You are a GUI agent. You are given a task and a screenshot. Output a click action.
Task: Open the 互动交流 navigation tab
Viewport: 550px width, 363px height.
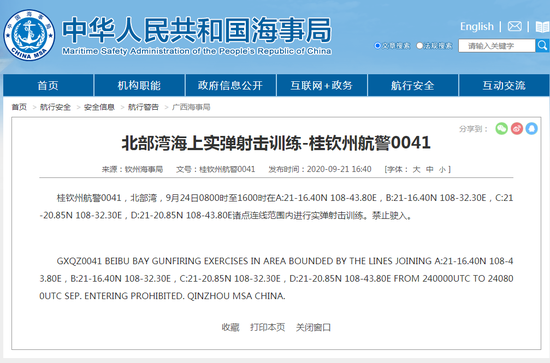tap(504, 85)
